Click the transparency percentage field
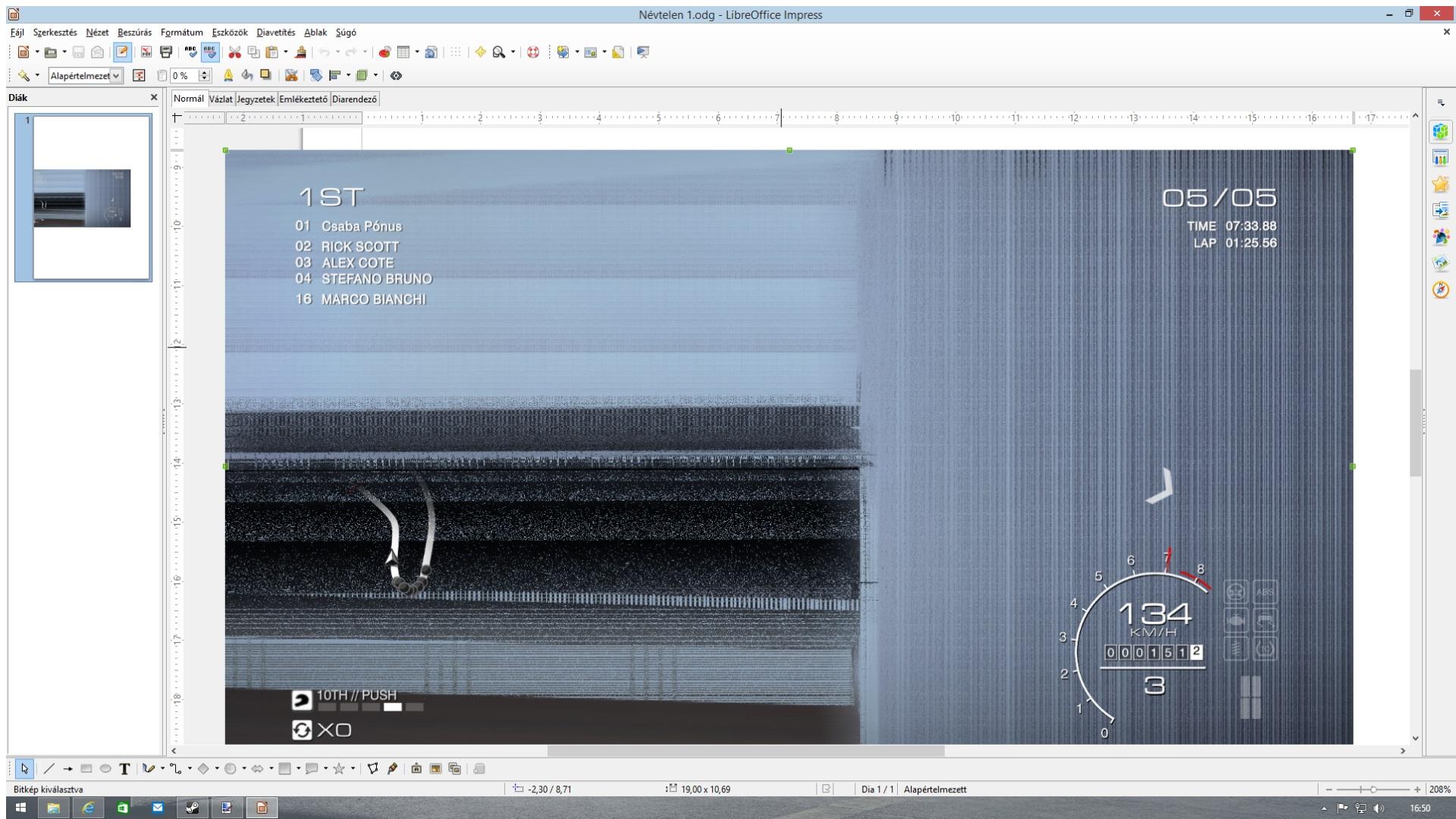Screen dimensions: 1456x819 184,75
